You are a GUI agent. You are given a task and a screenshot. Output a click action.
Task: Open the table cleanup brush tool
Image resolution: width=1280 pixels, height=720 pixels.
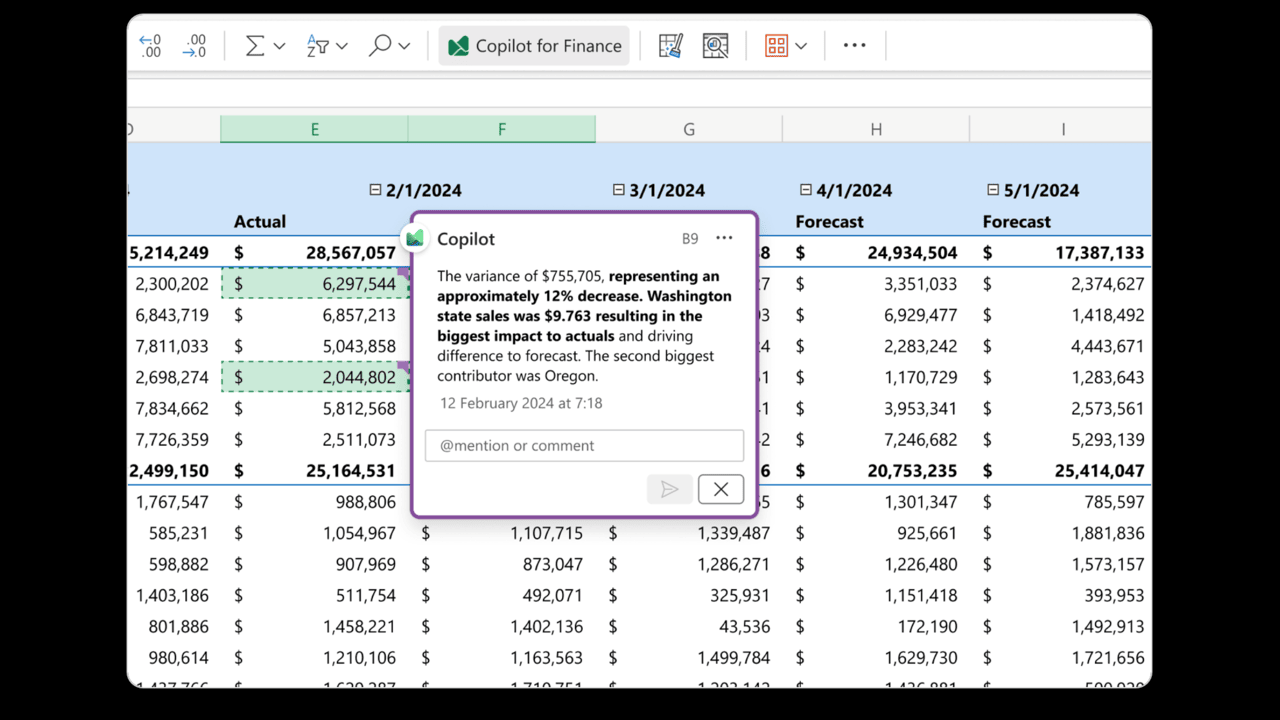(x=671, y=46)
